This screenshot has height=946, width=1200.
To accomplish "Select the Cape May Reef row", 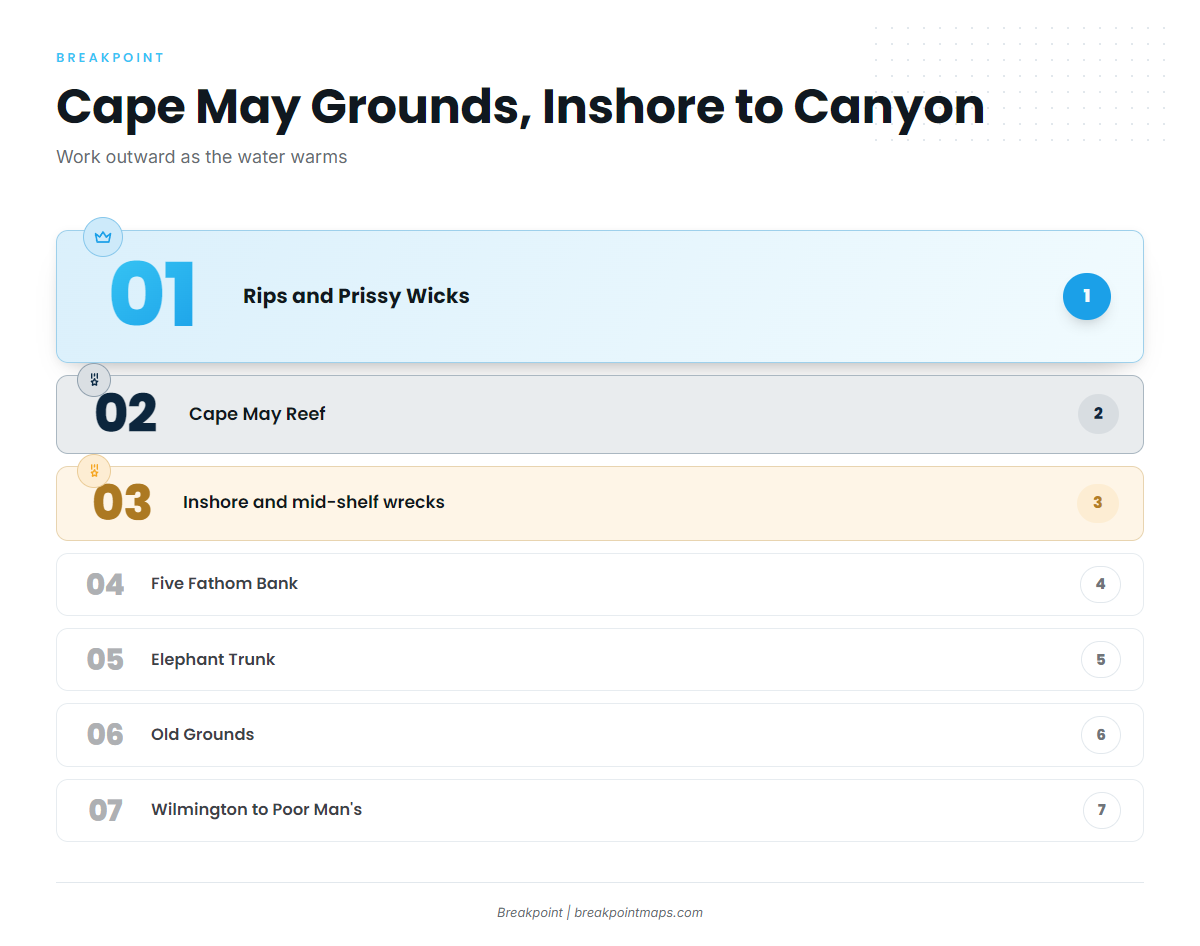I will click(x=600, y=414).
